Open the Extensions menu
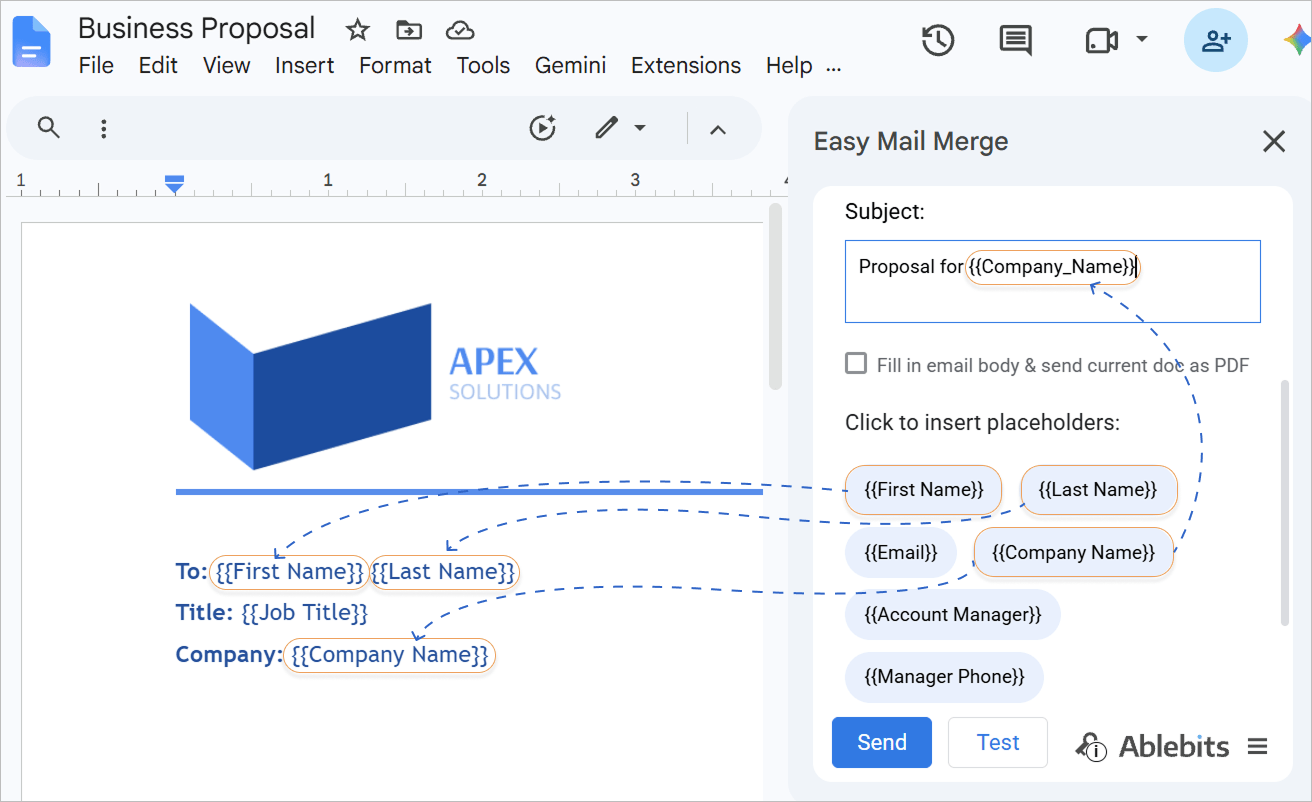This screenshot has height=802, width=1312. click(686, 66)
